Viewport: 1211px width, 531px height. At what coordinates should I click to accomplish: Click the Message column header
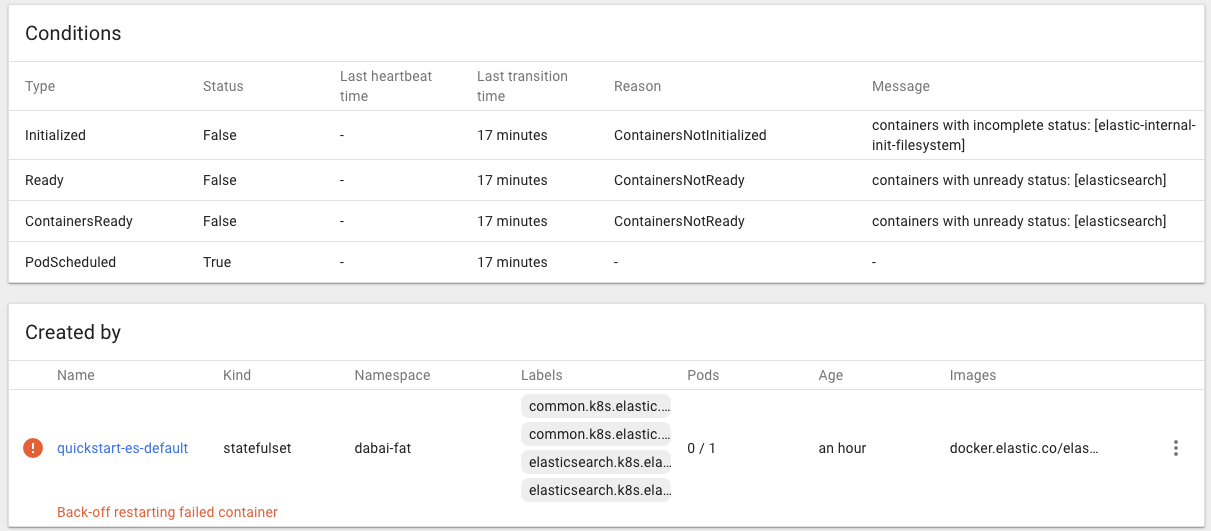900,86
